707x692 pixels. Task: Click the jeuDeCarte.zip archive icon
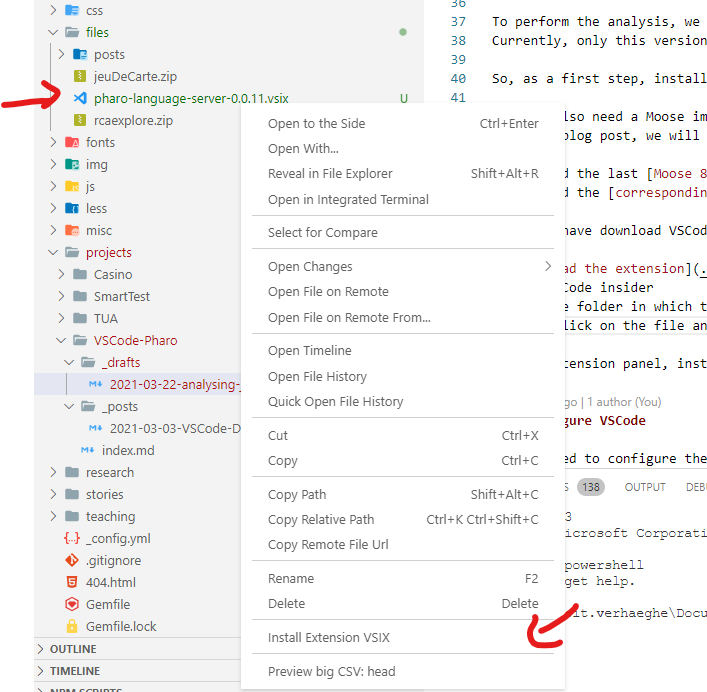pyautogui.click(x=80, y=76)
